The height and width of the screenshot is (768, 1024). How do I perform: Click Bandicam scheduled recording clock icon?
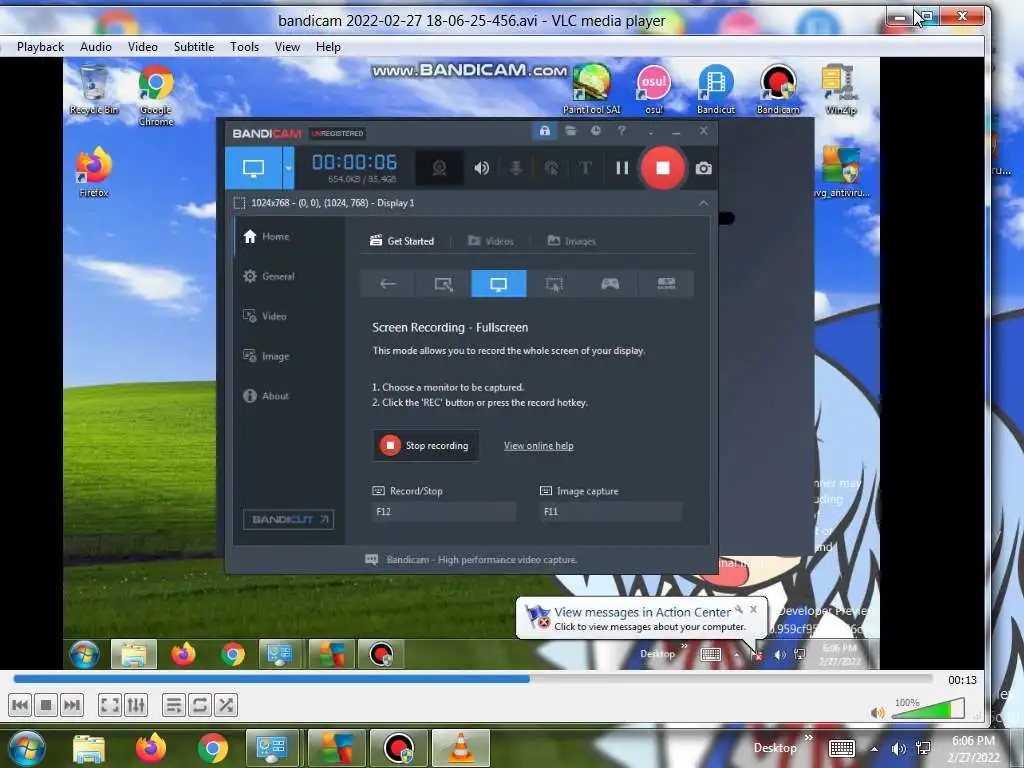596,131
